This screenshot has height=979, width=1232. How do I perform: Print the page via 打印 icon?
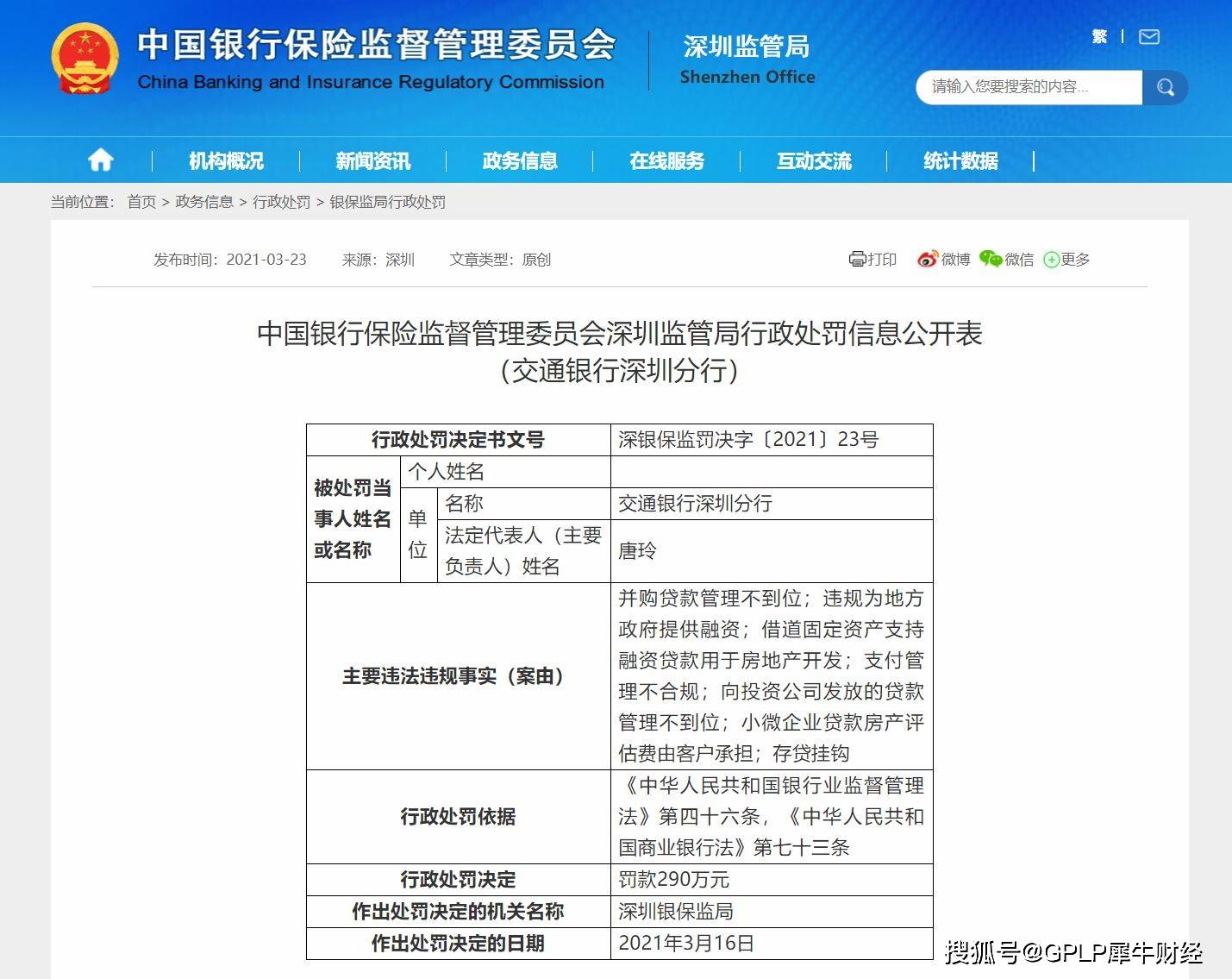point(872,260)
